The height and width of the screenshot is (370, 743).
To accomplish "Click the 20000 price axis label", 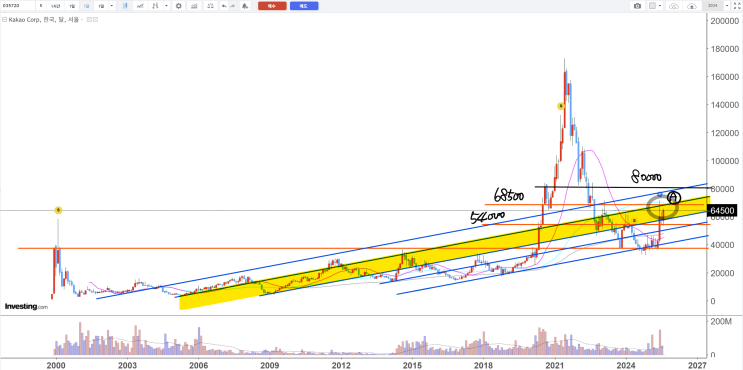I will (722, 273).
